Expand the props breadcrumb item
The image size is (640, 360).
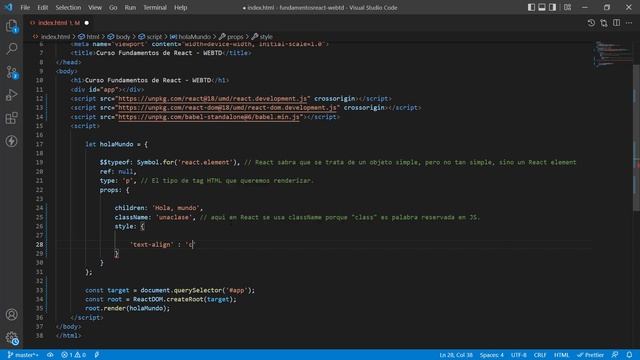[231, 37]
